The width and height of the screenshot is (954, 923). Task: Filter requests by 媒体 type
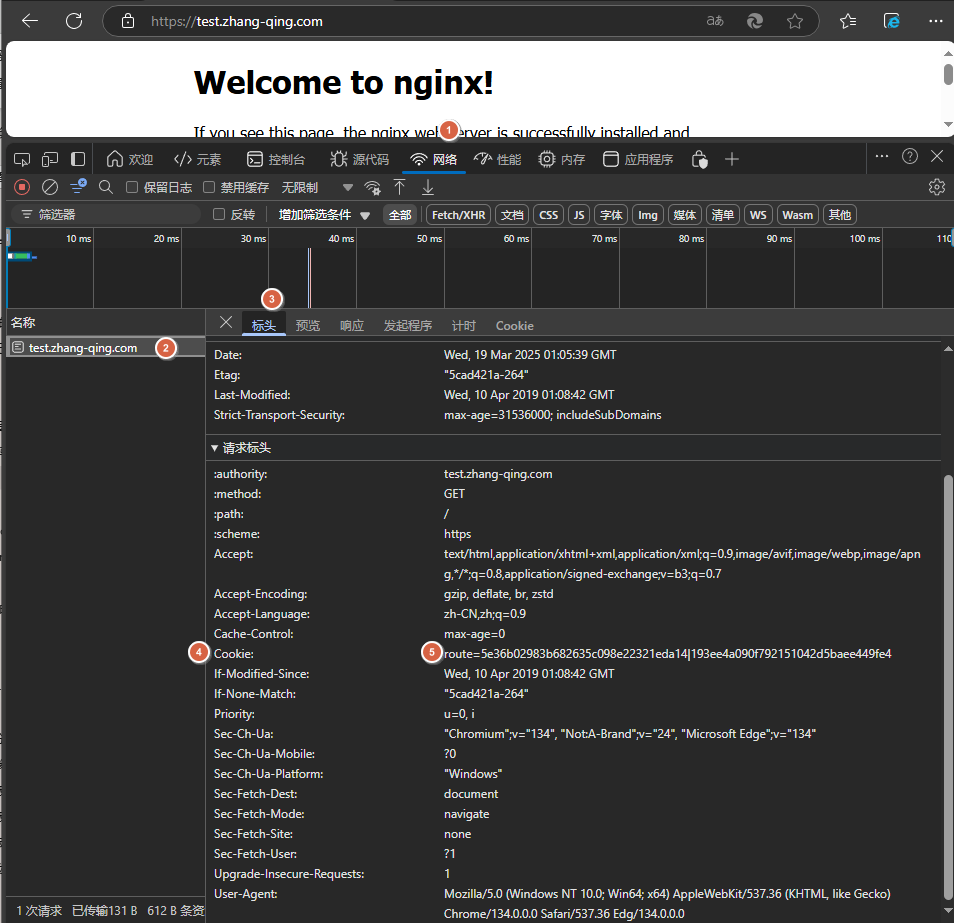684,215
